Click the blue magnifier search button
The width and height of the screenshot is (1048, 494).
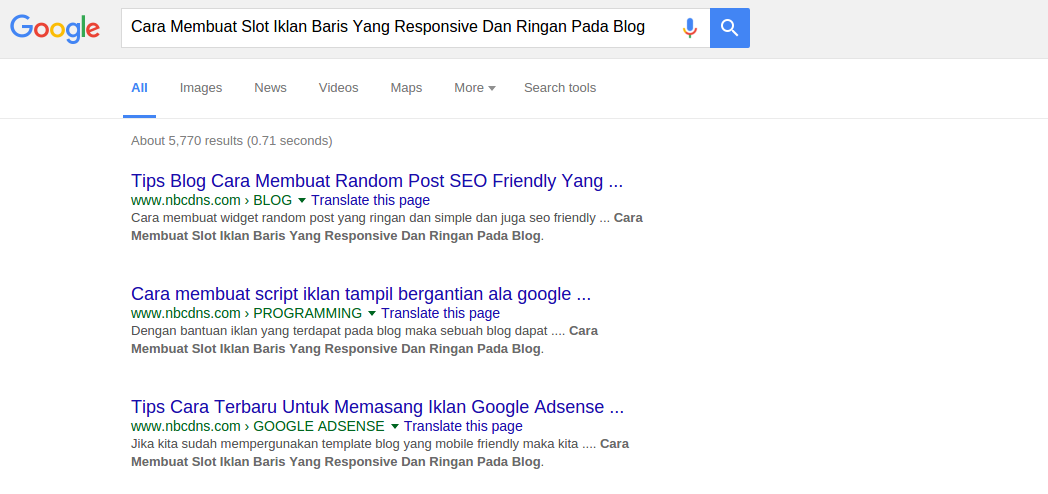coord(730,27)
